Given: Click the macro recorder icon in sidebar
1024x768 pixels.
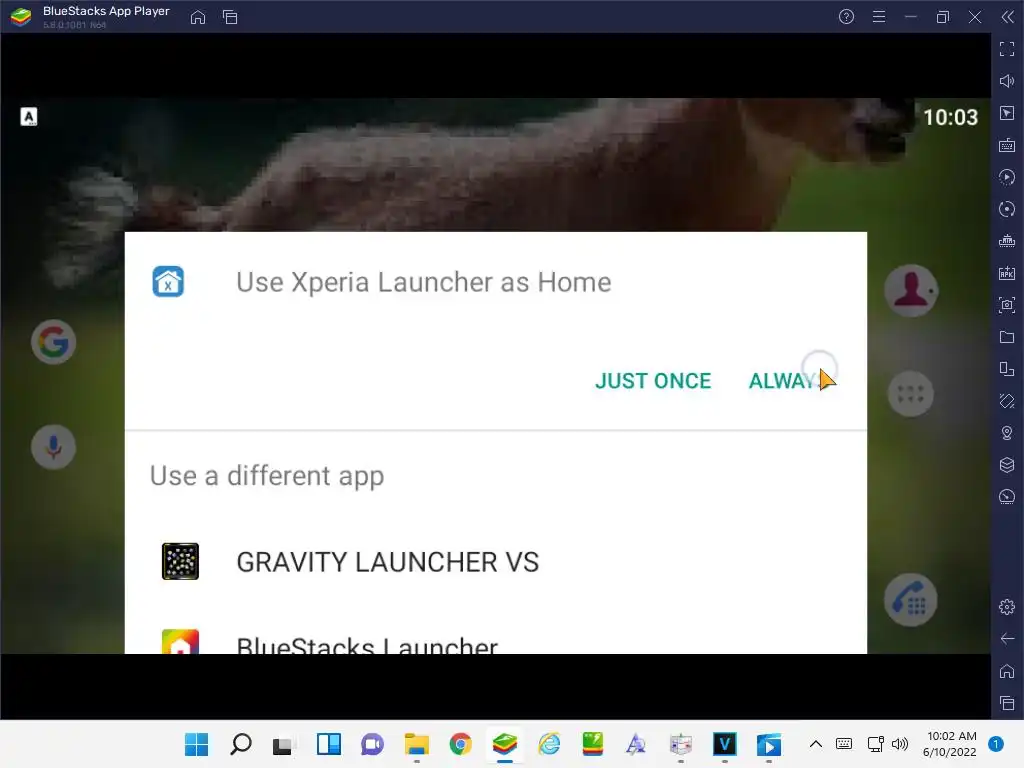Looking at the screenshot, I should pyautogui.click(x=1007, y=177).
